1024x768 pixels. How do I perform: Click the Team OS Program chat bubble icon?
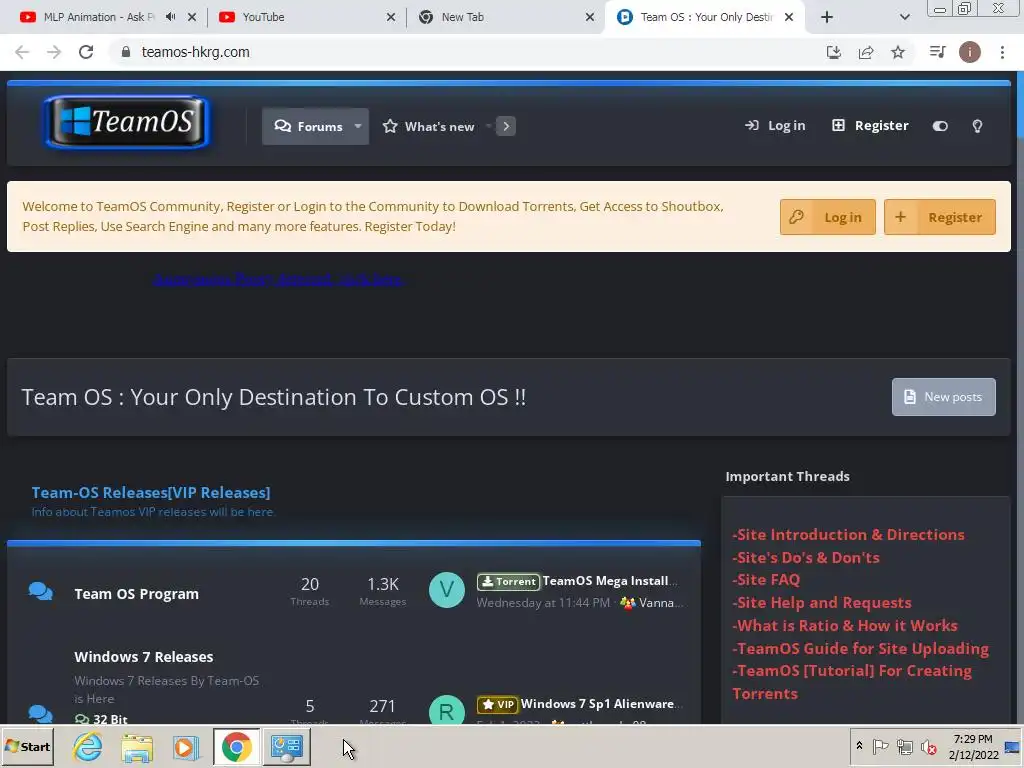(x=40, y=592)
